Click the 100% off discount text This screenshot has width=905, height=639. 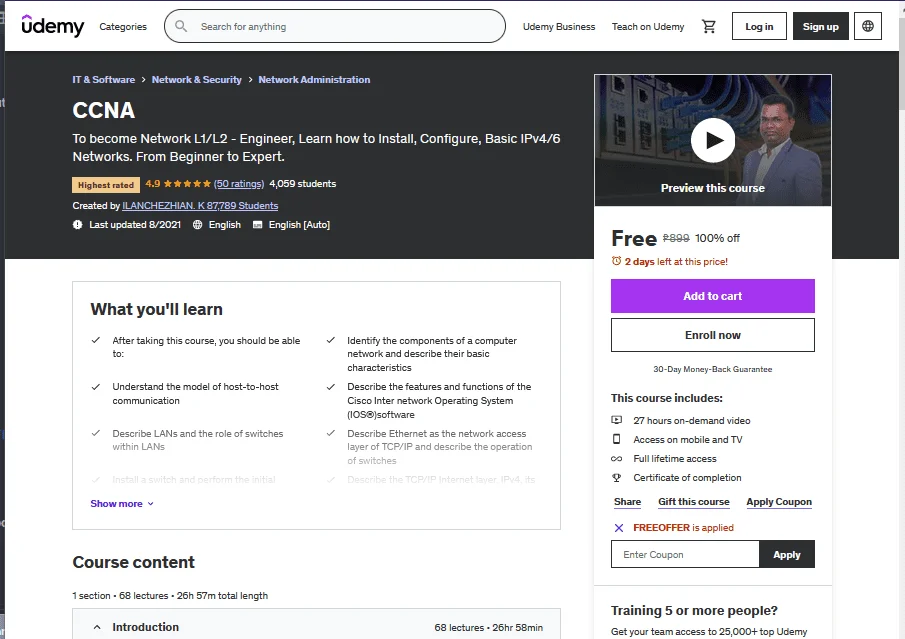pyautogui.click(x=717, y=238)
